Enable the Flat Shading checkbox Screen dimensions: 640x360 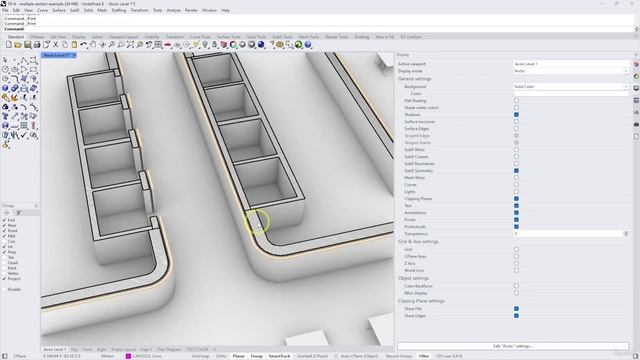[x=516, y=100]
